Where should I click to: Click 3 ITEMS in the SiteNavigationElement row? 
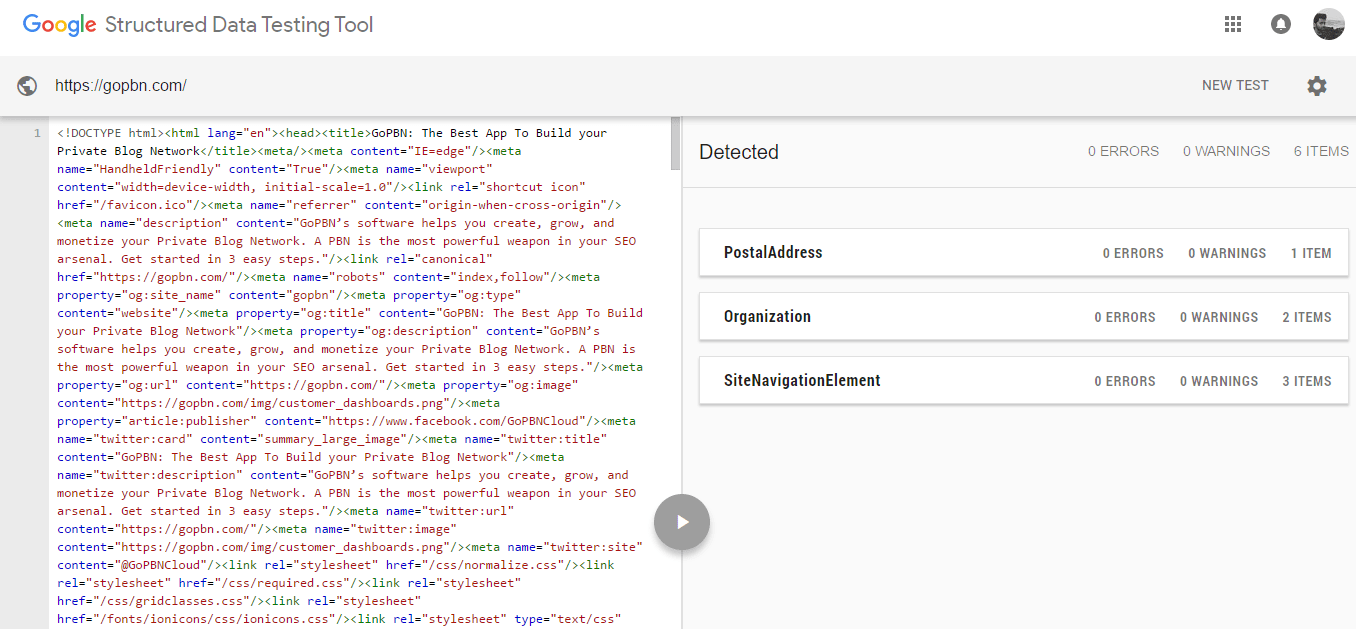click(1307, 381)
